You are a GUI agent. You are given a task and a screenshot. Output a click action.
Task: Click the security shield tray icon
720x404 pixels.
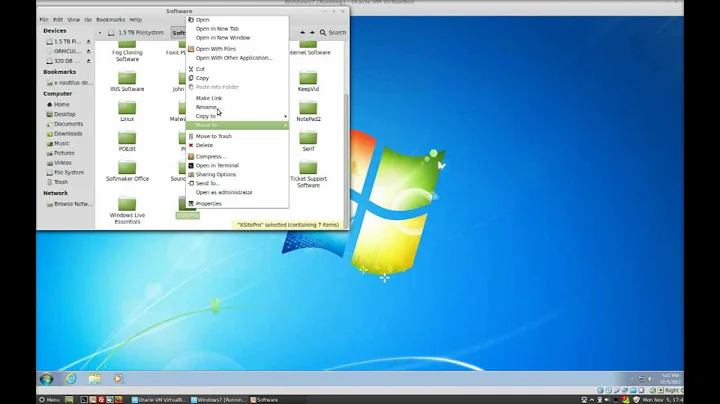[x=636, y=400]
